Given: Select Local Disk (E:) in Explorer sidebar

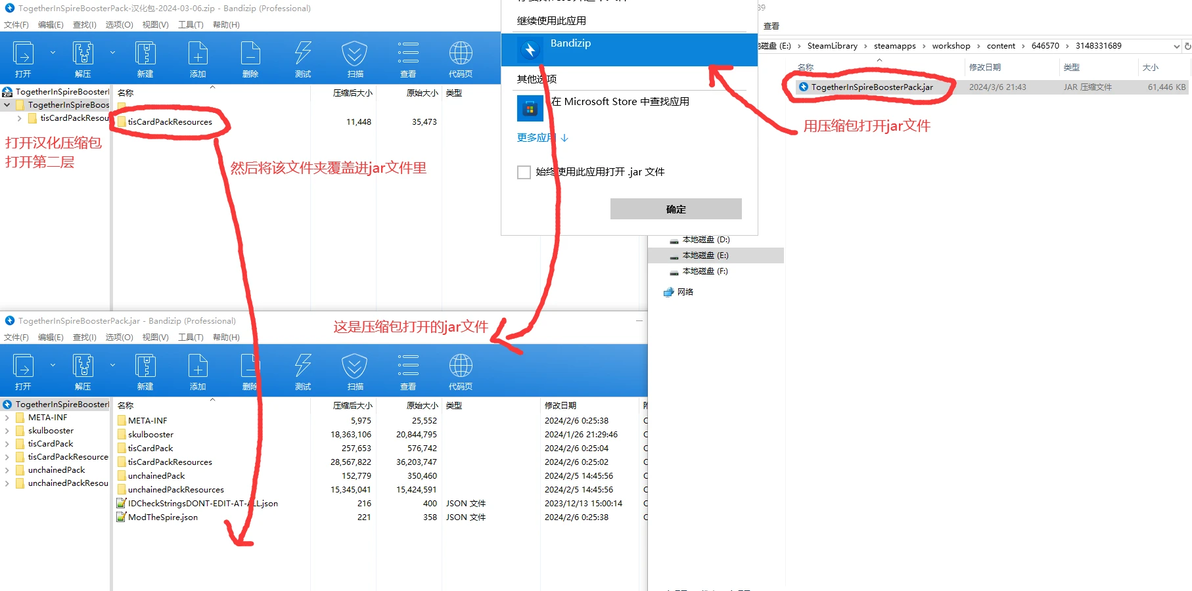Looking at the screenshot, I should click(705, 255).
